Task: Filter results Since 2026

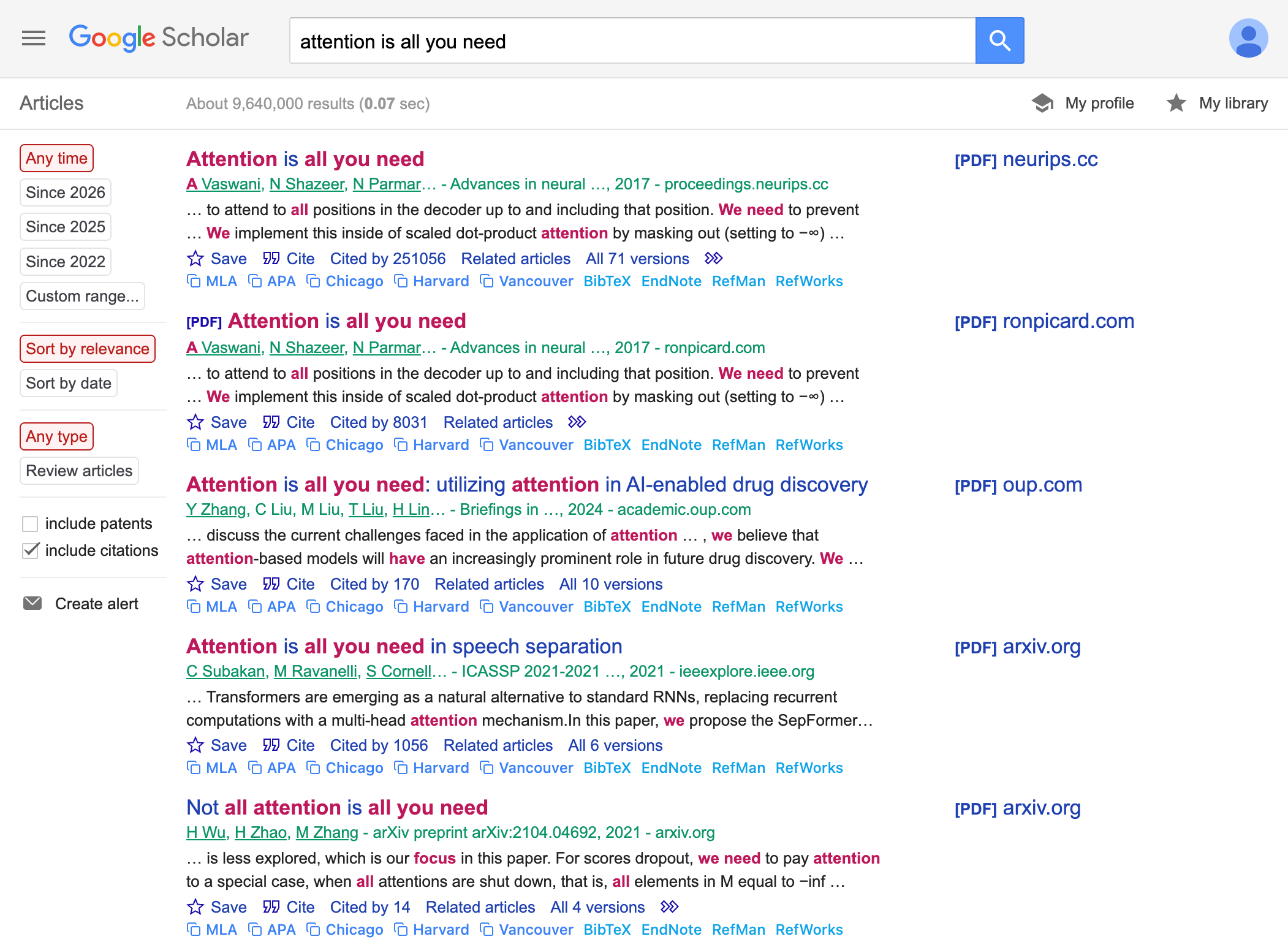Action: coord(66,192)
